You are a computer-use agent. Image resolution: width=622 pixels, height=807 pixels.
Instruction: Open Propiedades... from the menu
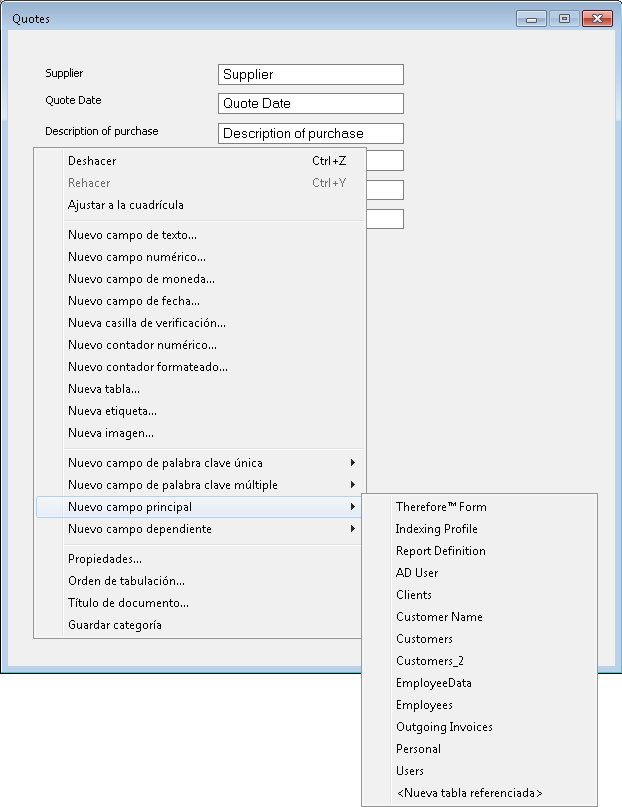[x=201, y=559]
